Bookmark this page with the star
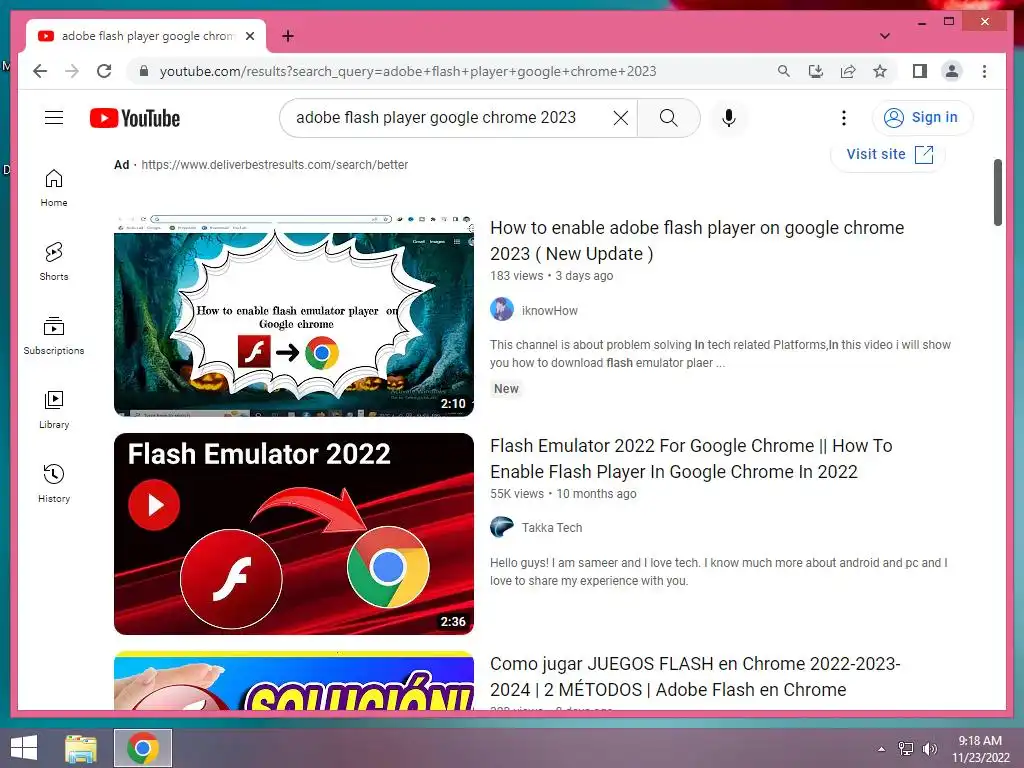Screen dimensions: 1024x768 [x=880, y=71]
